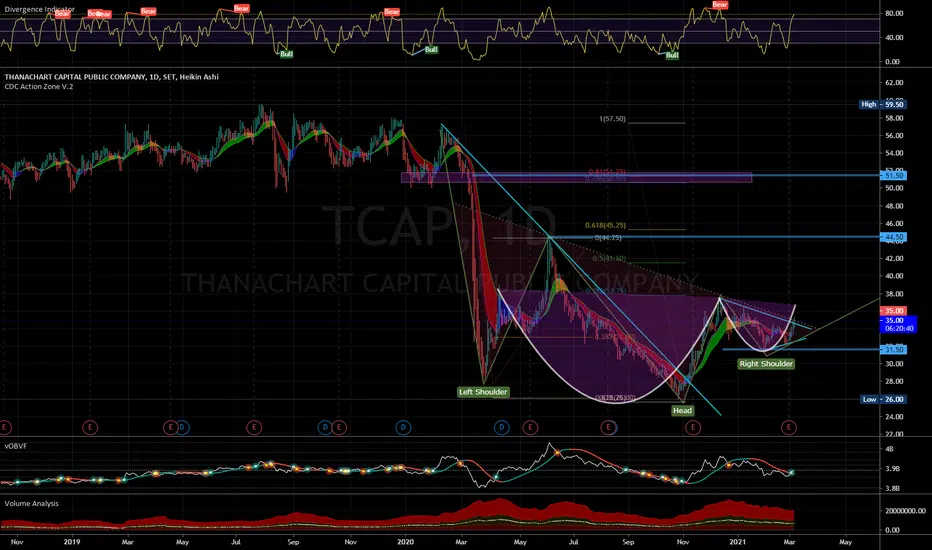This screenshot has width=932, height=550.
Task: Click the Bear label near December 2019
Action: pyautogui.click(x=392, y=12)
